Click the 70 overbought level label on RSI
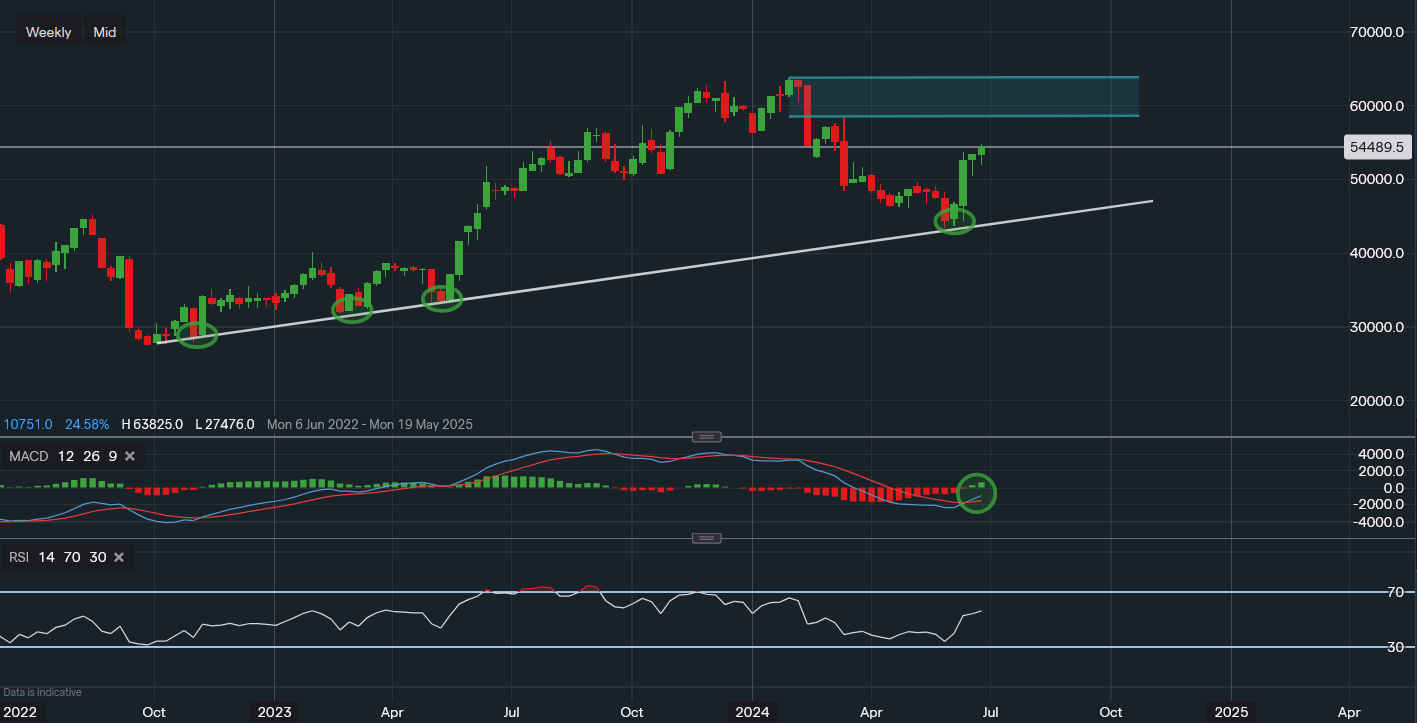Screen dimensions: 1417x723 pyautogui.click(x=1393, y=592)
